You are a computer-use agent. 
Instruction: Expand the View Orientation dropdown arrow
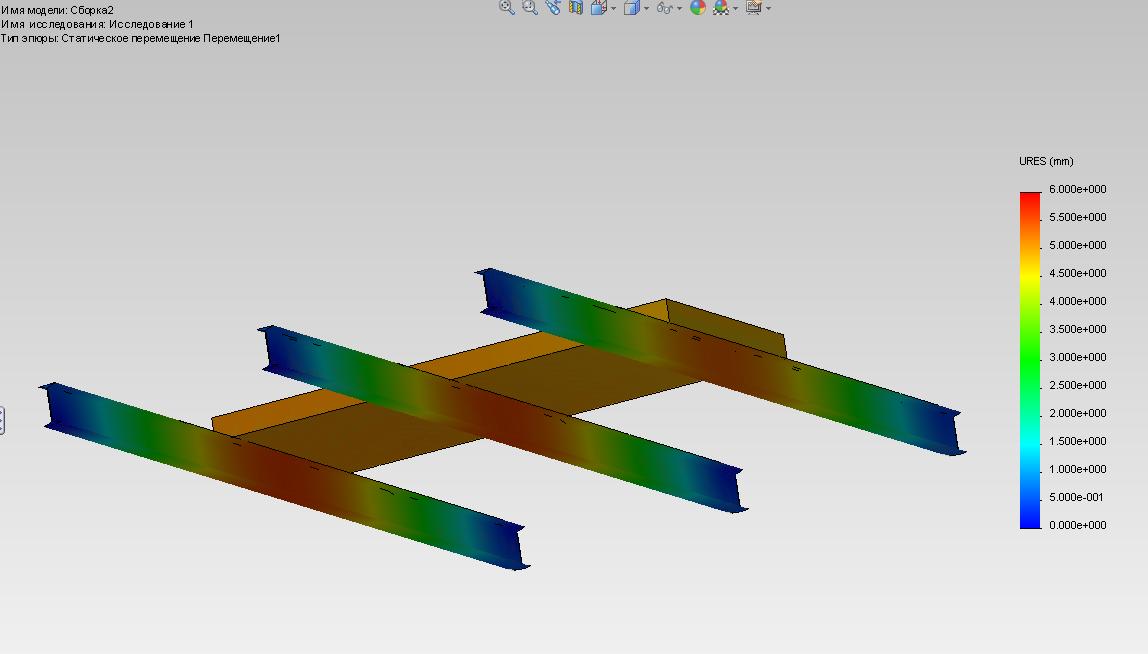[x=614, y=8]
